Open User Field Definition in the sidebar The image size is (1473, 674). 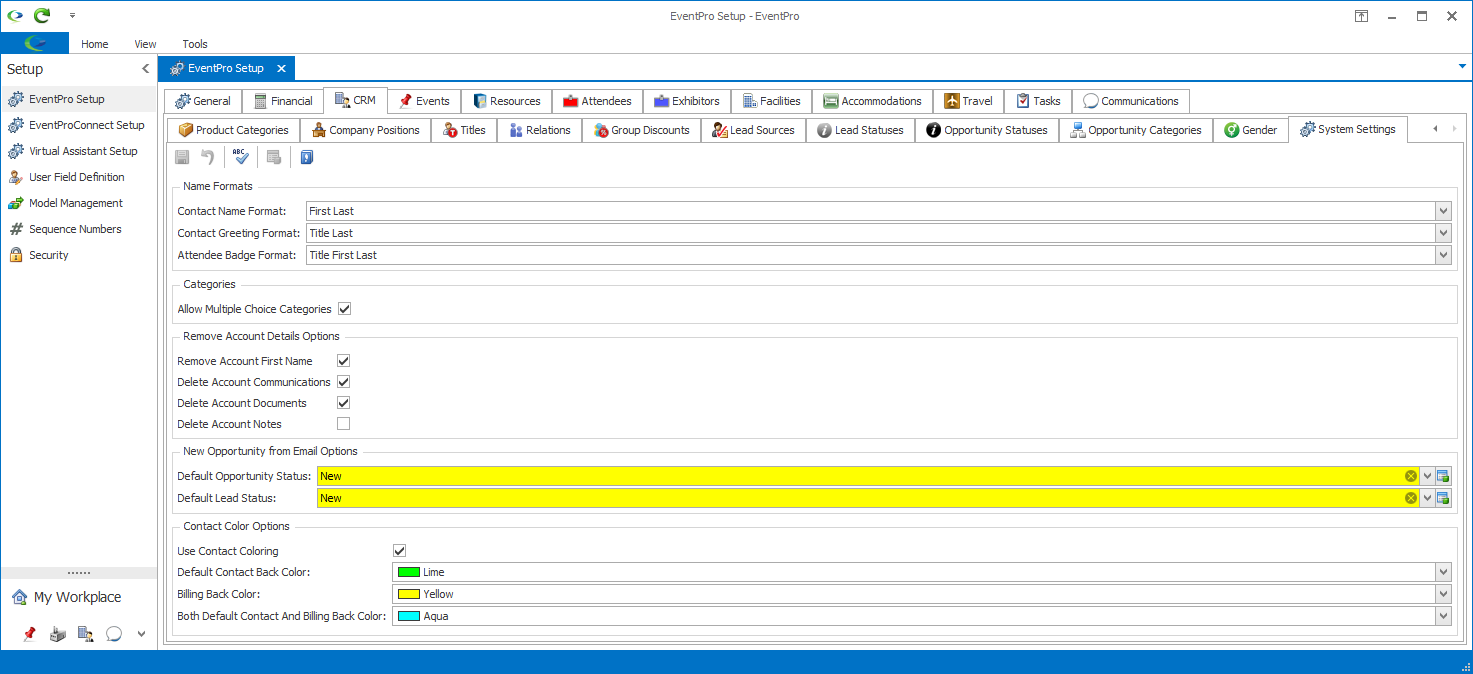(78, 177)
